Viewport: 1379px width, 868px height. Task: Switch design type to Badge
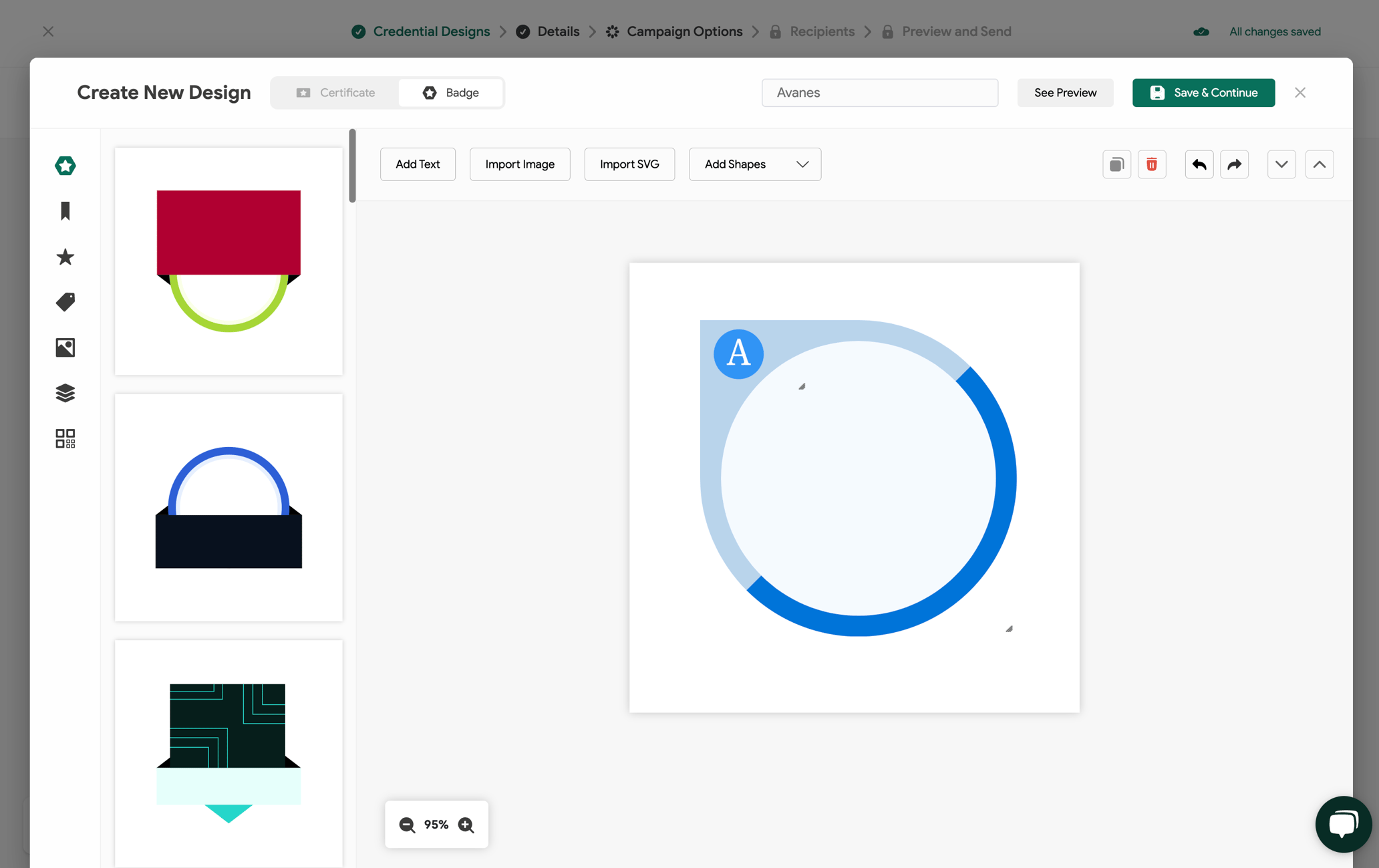(x=451, y=92)
